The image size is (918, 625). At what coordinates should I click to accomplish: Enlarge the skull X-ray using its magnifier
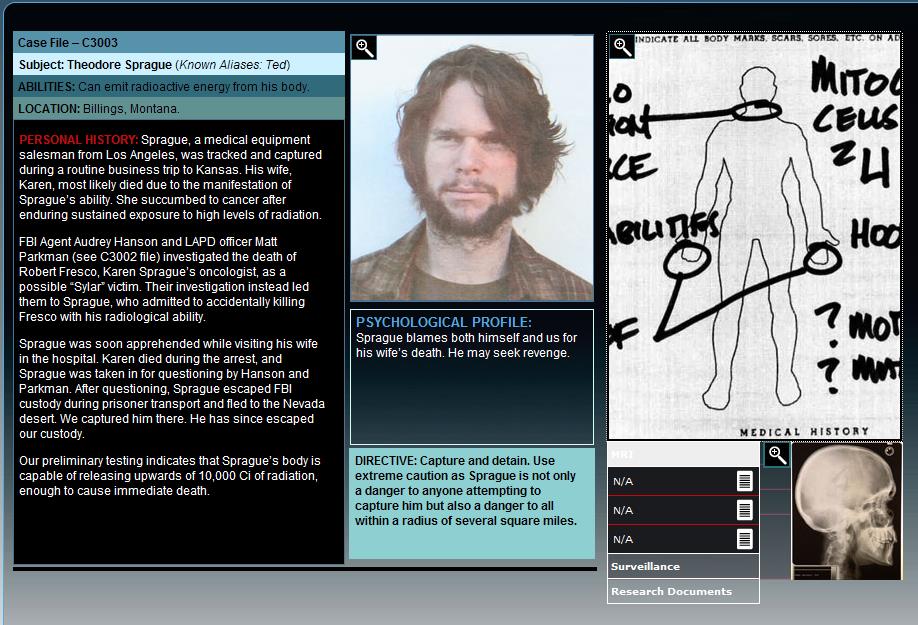pos(776,455)
